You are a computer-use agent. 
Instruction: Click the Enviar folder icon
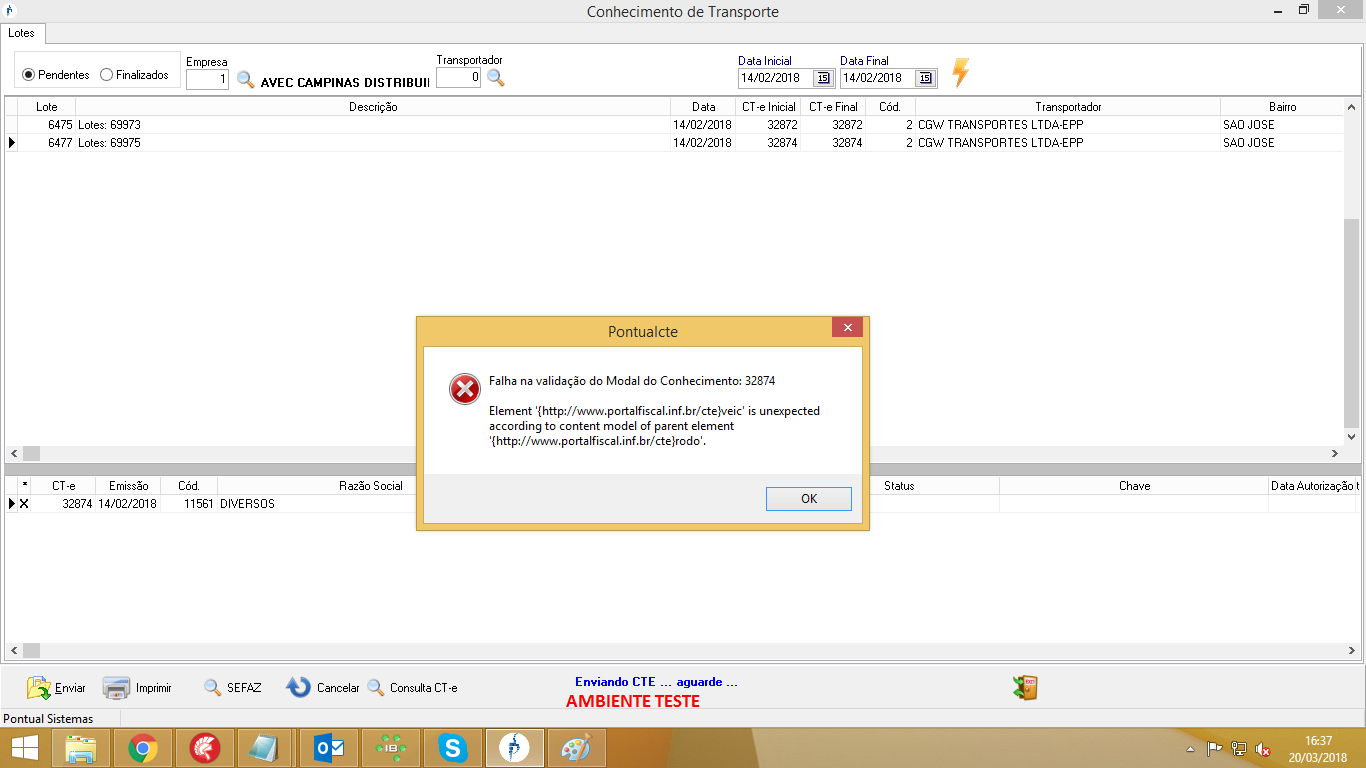tap(38, 687)
